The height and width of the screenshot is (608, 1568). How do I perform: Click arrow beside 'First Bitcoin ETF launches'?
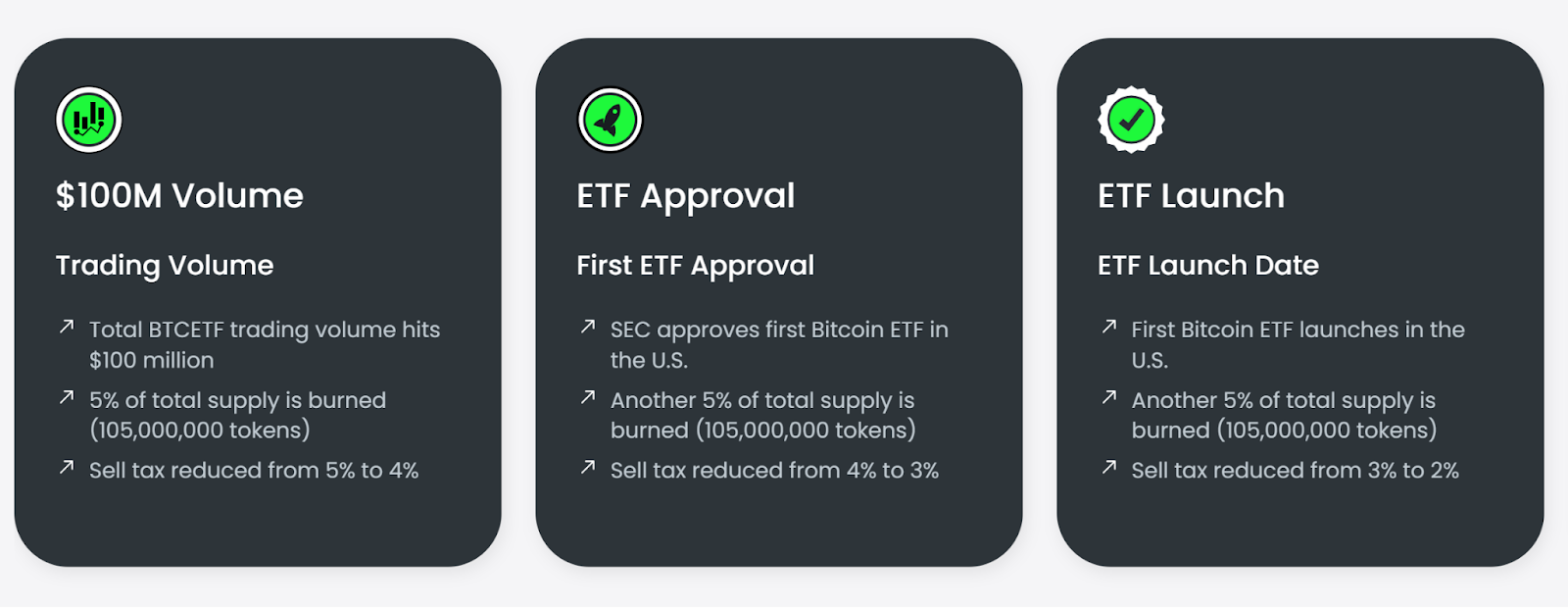[x=1109, y=327]
